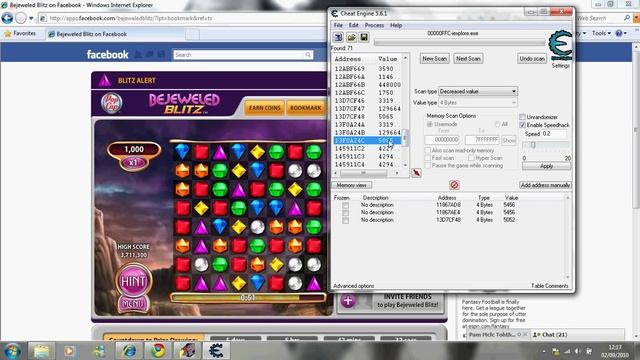Click the red arrow add-to-list icon
Screen dimensions: 640x360
[x=416, y=173]
